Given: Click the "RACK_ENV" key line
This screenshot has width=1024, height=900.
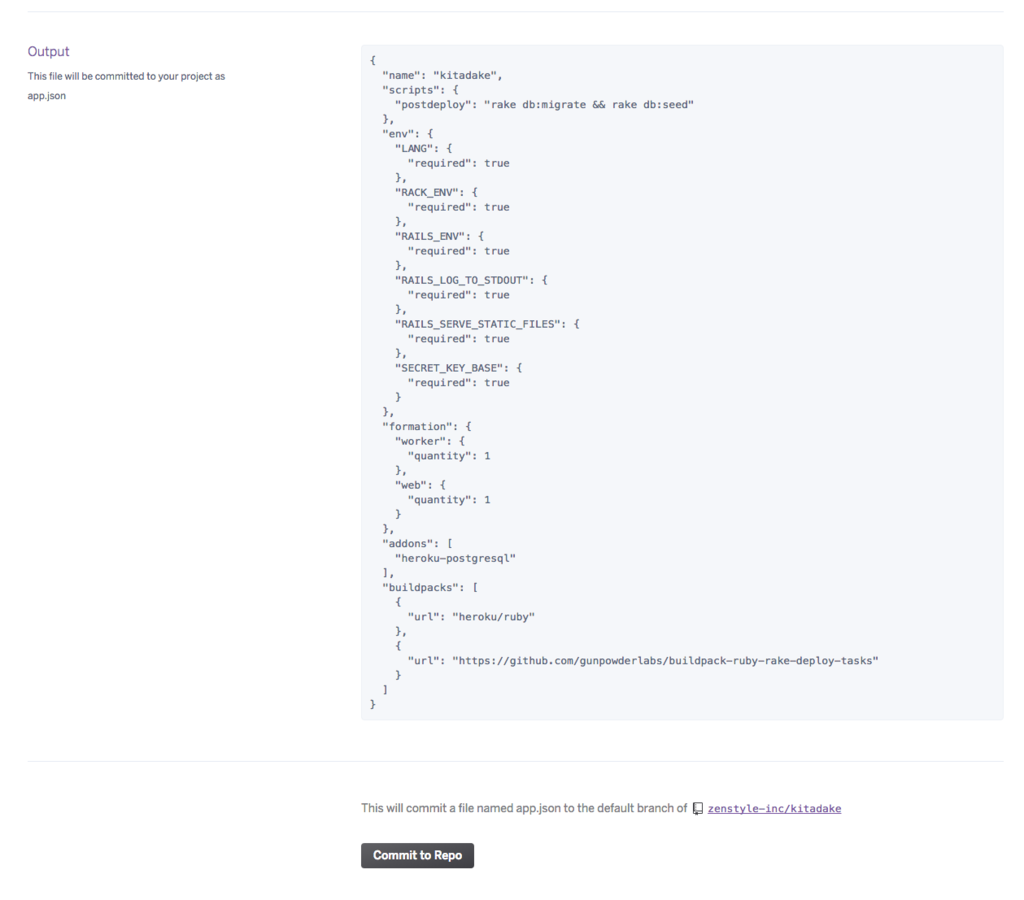Looking at the screenshot, I should pos(436,192).
